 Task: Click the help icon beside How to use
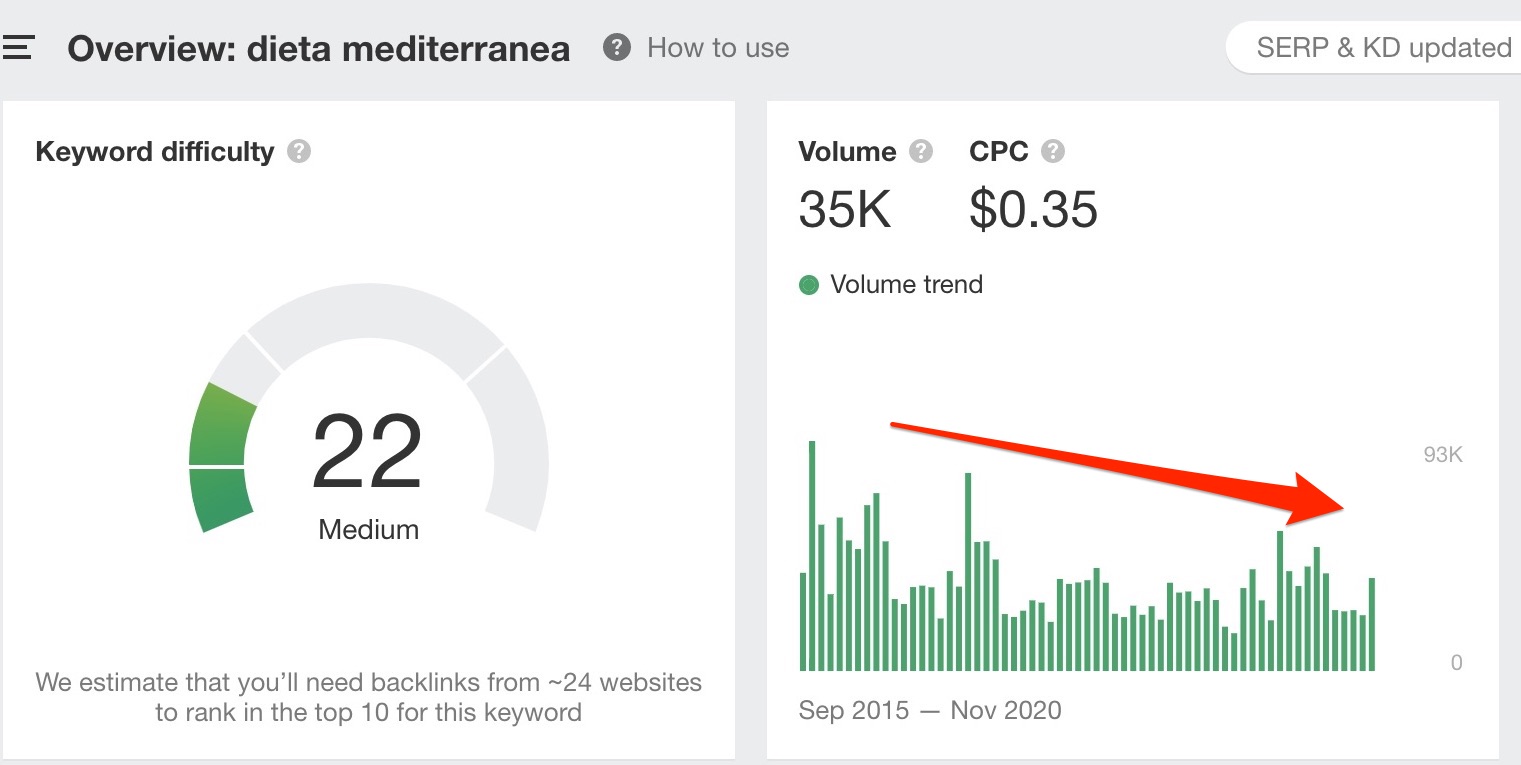click(617, 48)
